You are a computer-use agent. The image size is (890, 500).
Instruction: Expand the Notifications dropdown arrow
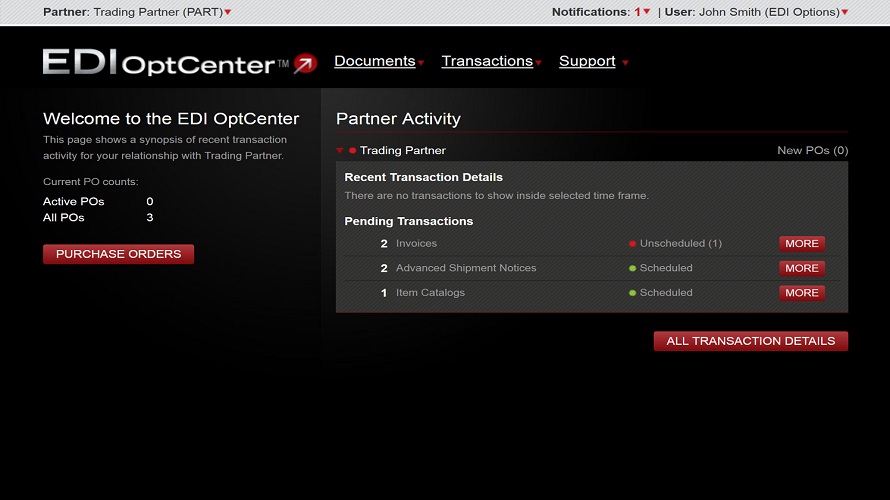tap(646, 12)
